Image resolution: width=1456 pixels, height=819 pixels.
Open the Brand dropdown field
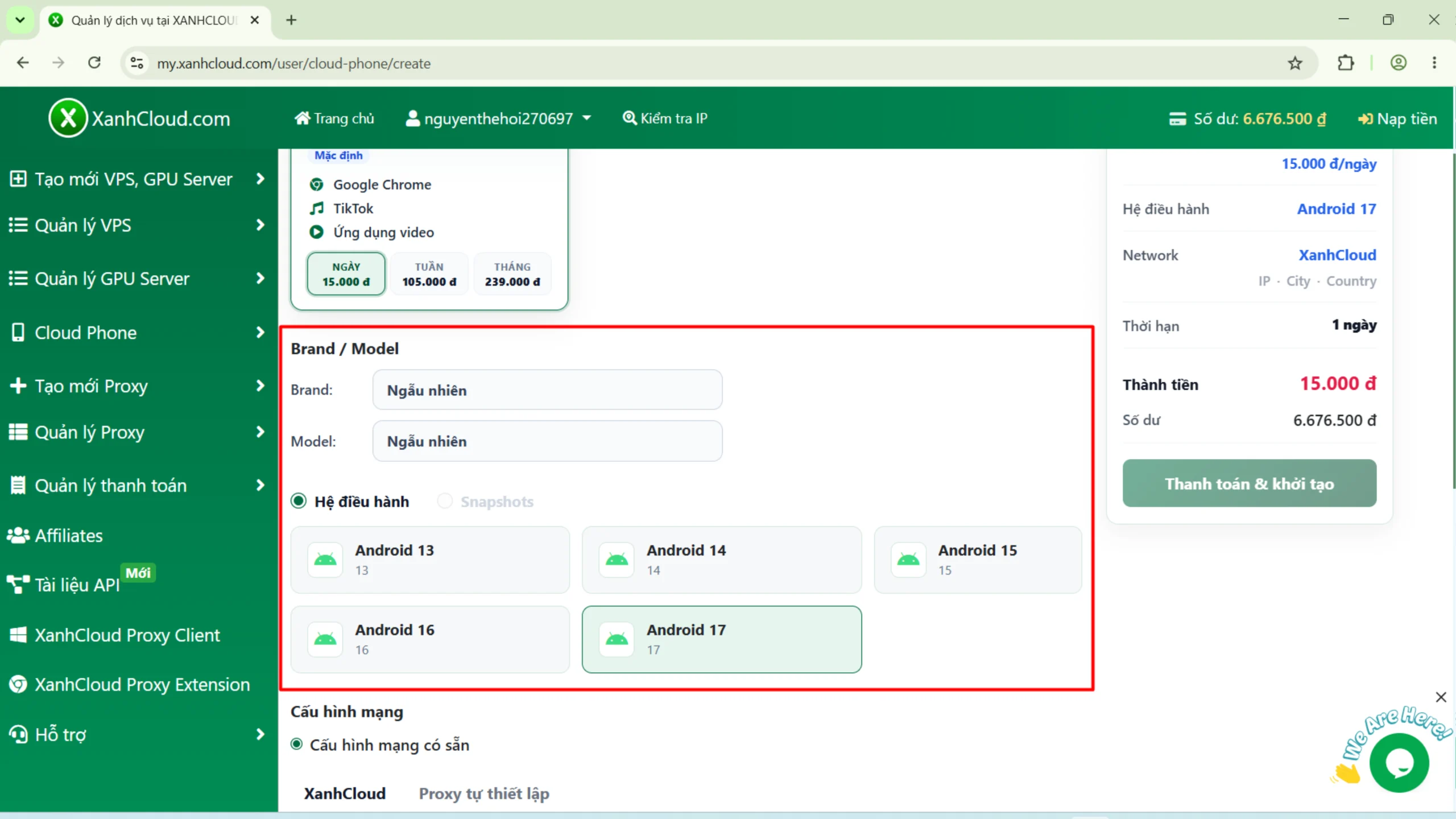click(x=547, y=390)
